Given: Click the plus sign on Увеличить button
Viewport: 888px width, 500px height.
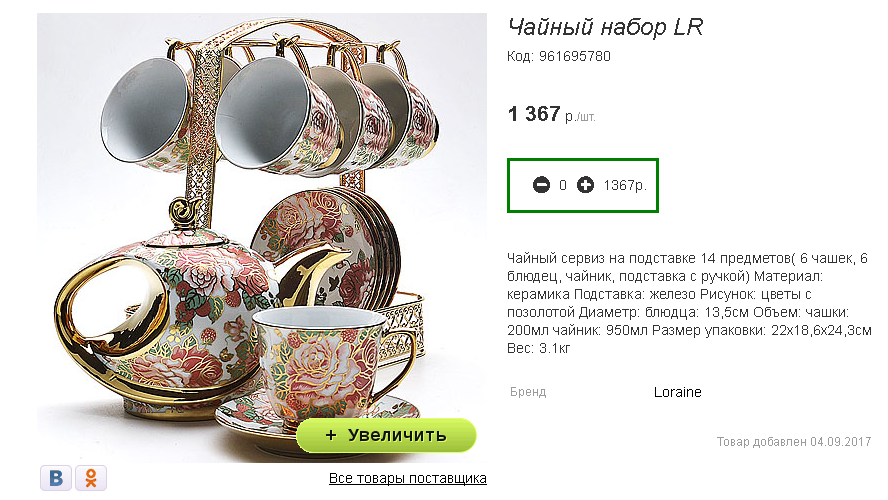Looking at the screenshot, I should (x=331, y=435).
